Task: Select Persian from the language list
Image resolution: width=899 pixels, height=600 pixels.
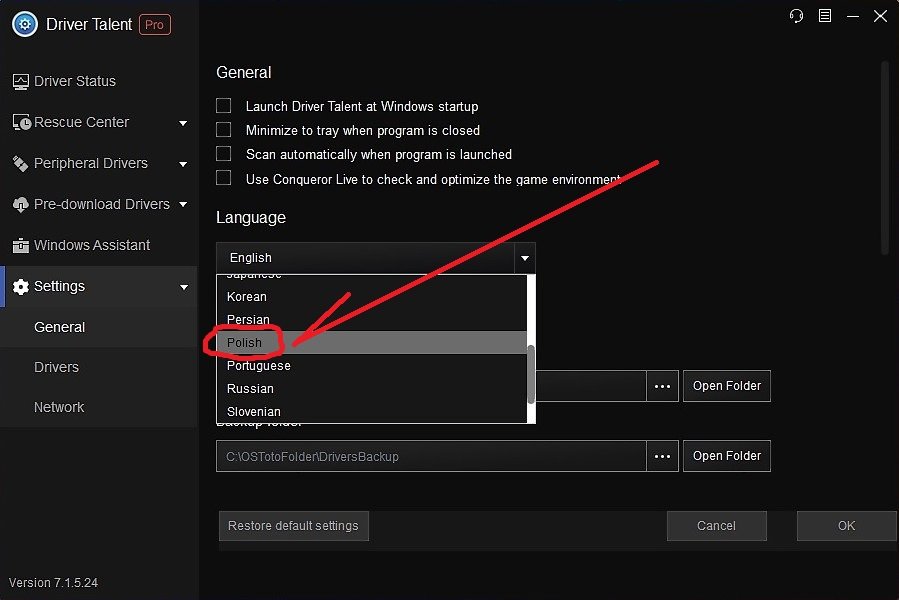Action: pos(372,320)
